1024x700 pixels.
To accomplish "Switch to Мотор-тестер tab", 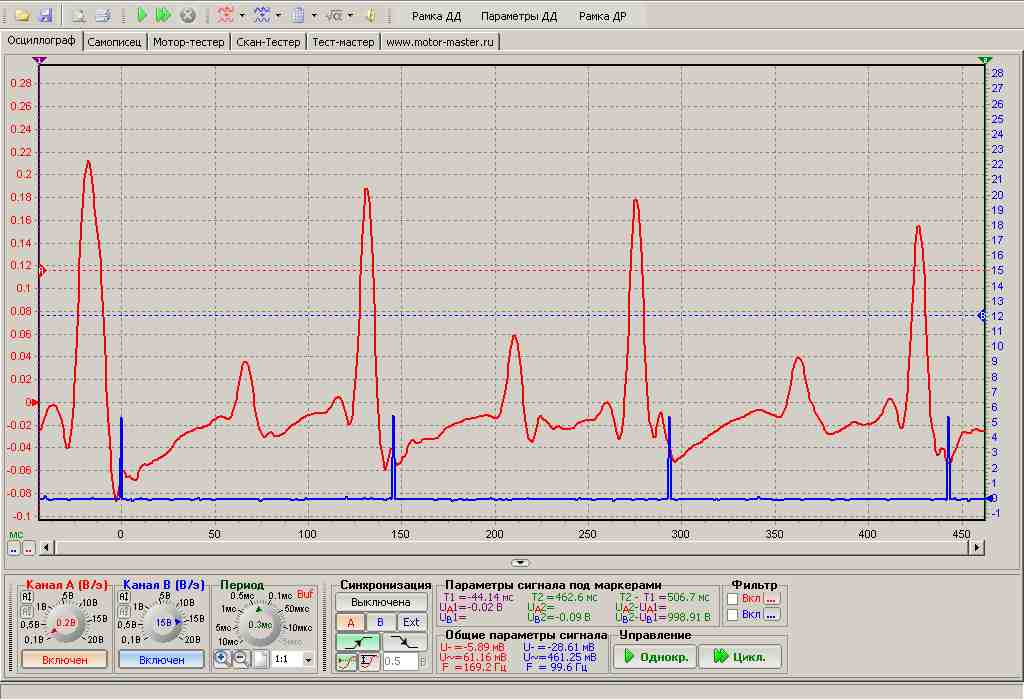I will (189, 42).
